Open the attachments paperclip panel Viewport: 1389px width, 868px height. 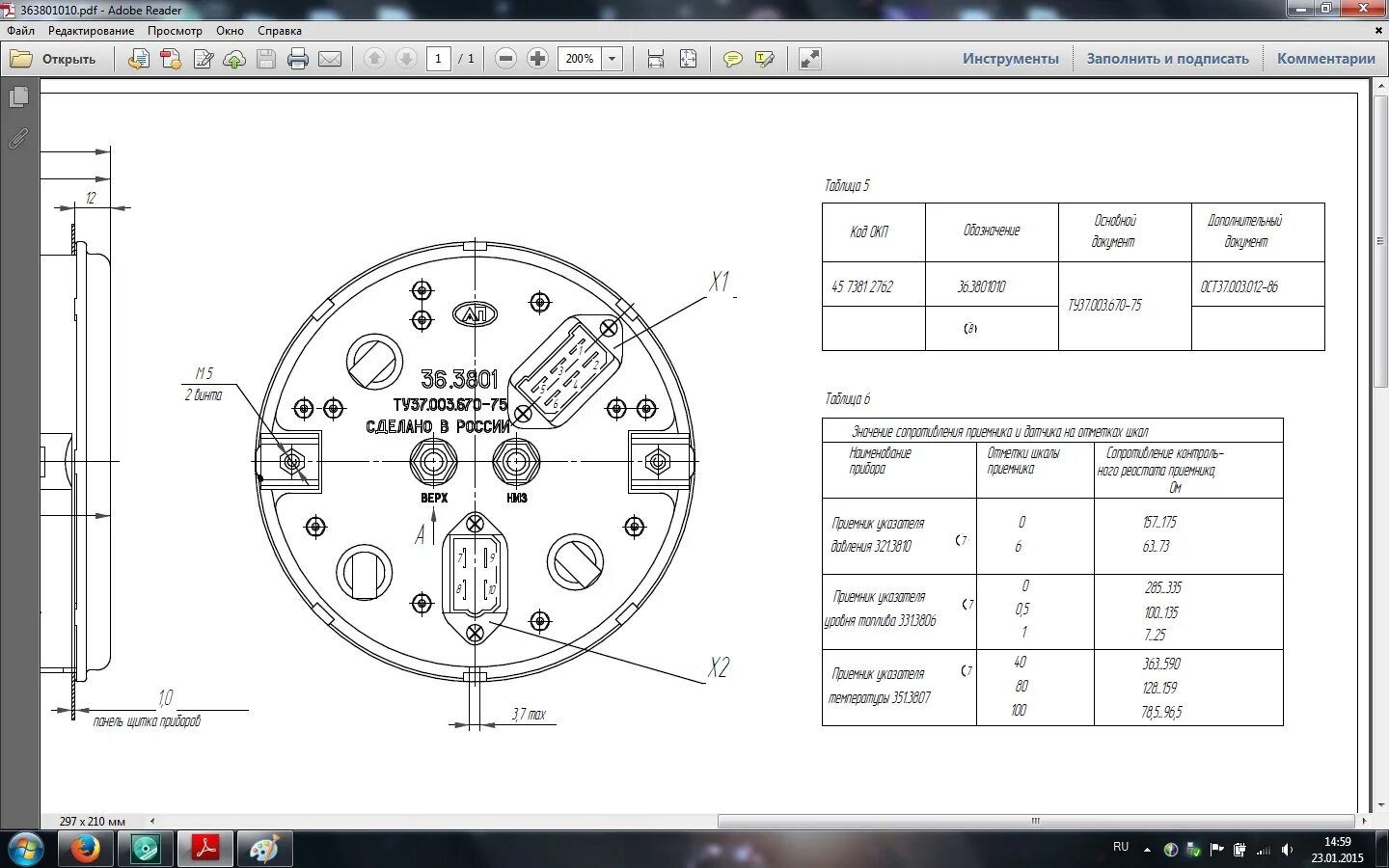tap(18, 139)
